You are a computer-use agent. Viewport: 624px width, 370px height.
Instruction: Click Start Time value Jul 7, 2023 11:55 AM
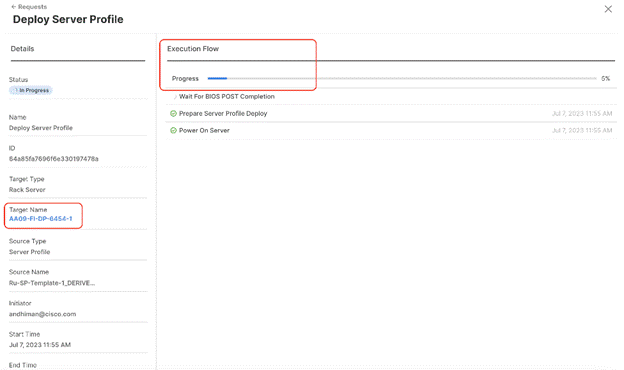40,345
